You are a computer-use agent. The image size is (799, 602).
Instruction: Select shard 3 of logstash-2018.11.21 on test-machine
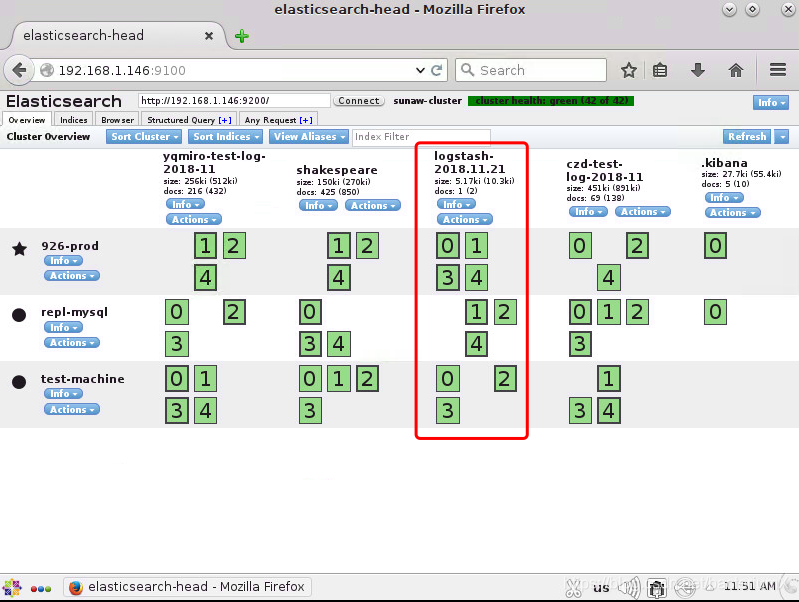point(447,410)
